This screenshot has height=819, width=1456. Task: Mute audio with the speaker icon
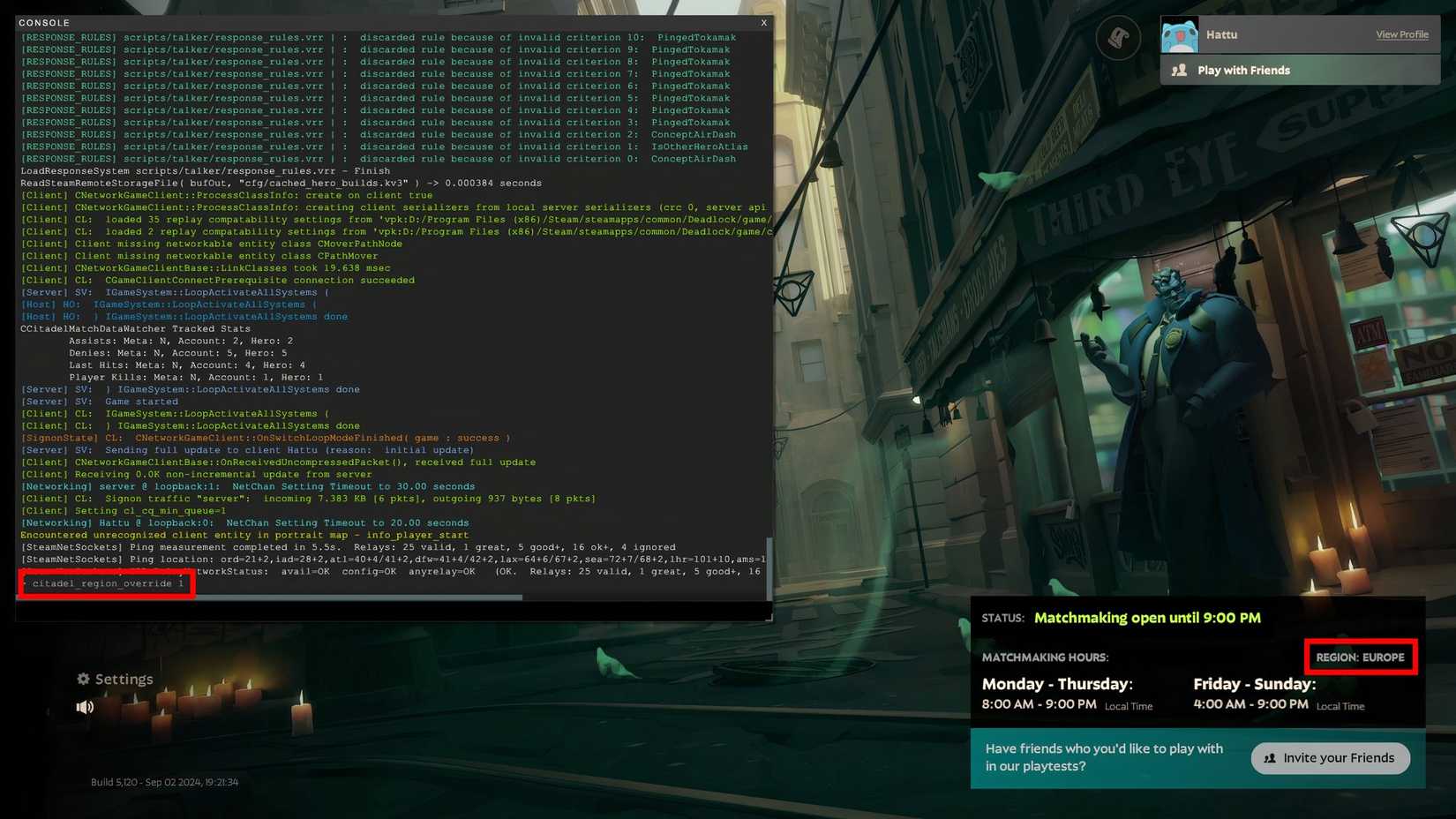point(85,707)
